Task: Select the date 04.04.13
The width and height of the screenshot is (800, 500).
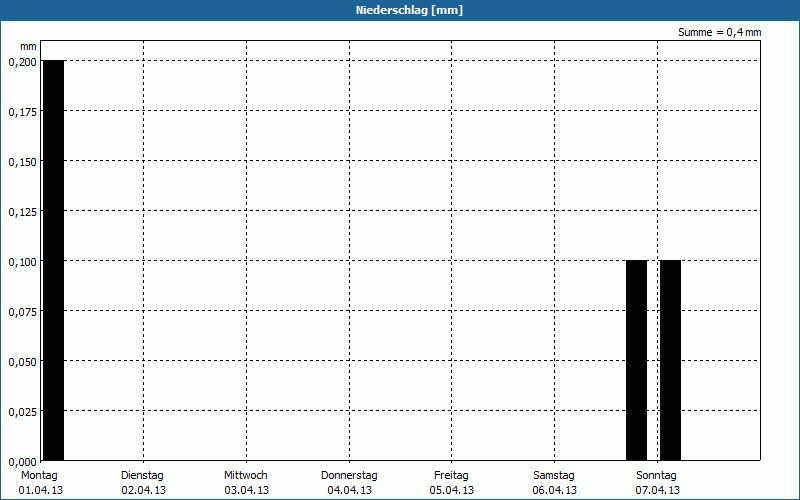Action: (349, 490)
